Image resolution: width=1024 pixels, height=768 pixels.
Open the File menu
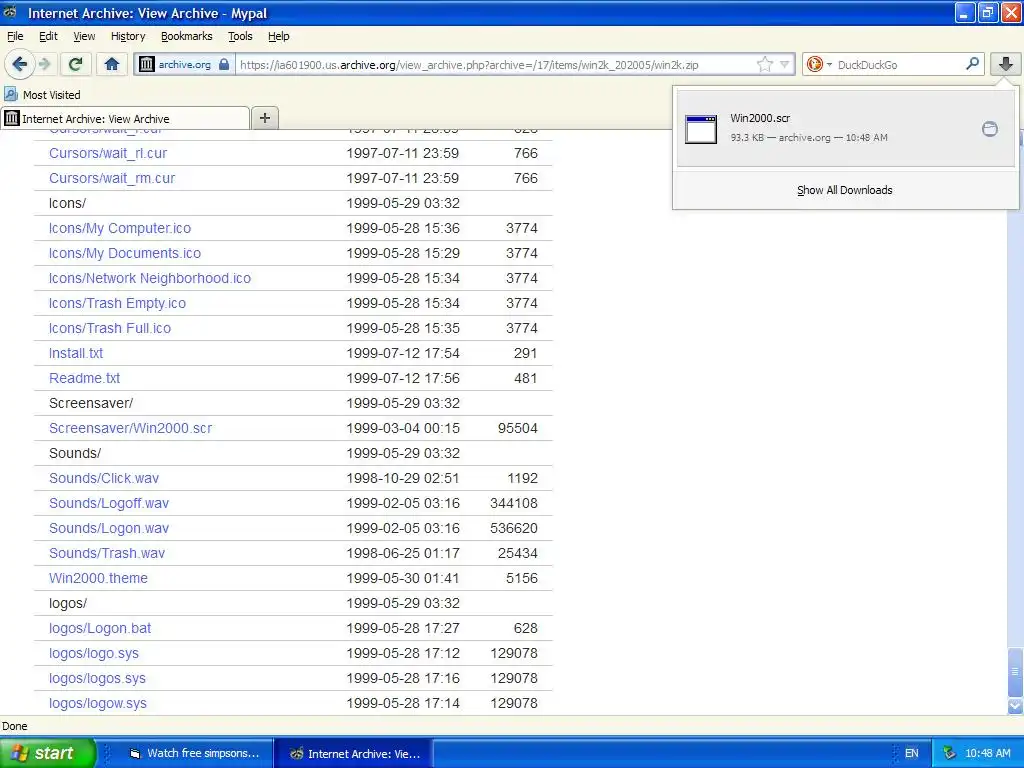(15, 36)
